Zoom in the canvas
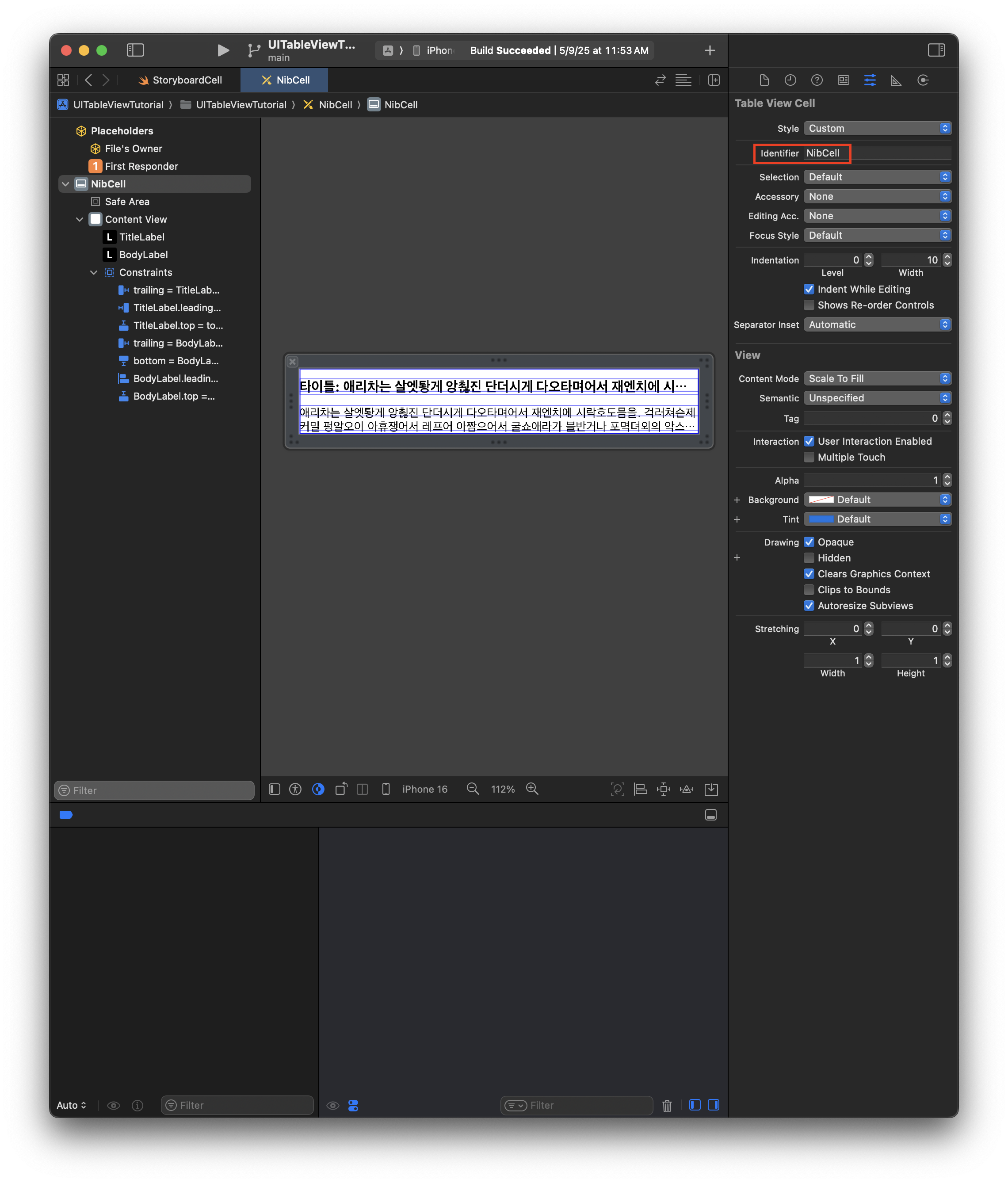This screenshot has width=1008, height=1183. coord(532,789)
